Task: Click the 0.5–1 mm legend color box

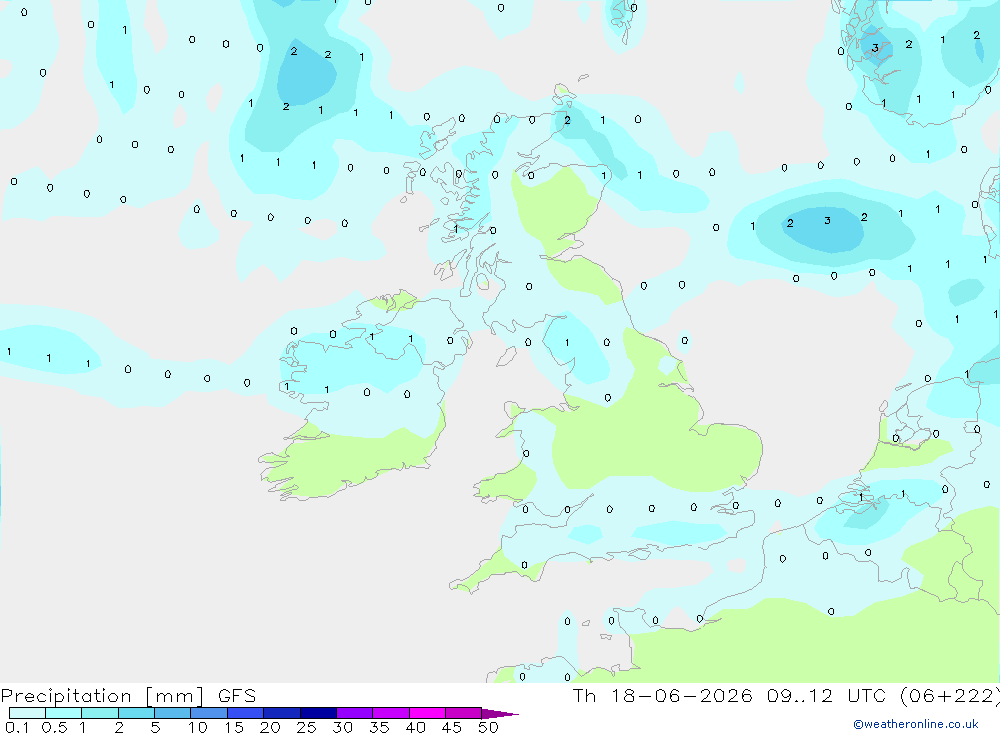Action: 64,713
